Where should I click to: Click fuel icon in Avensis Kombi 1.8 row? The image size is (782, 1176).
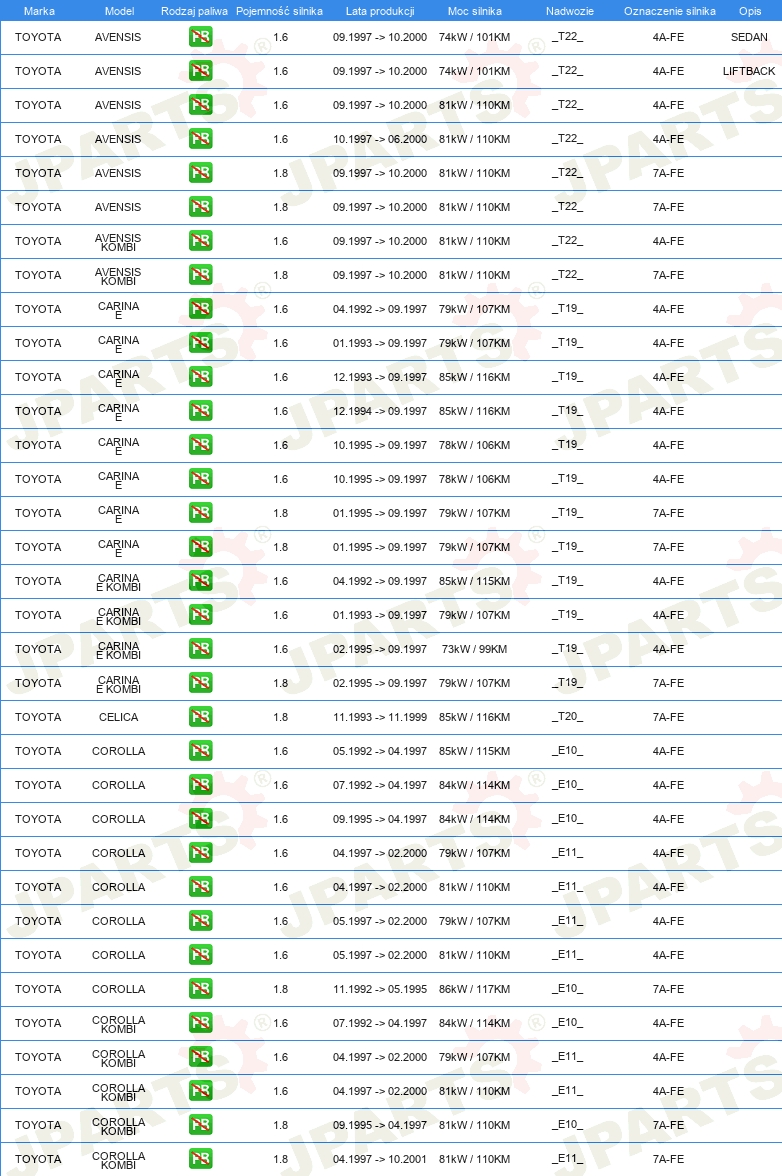tap(200, 274)
